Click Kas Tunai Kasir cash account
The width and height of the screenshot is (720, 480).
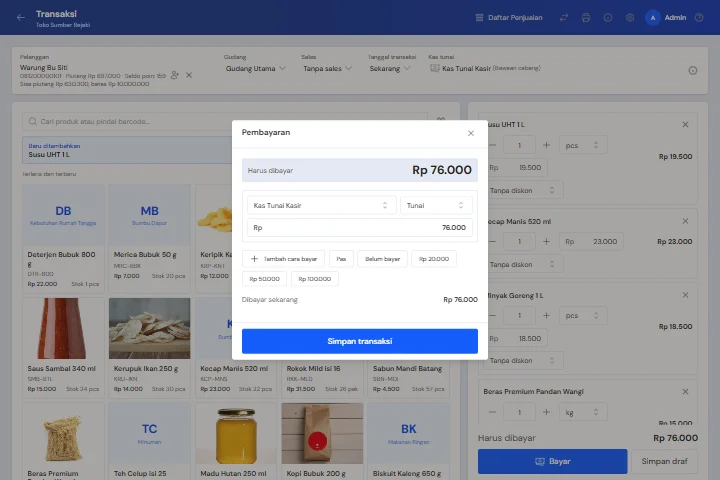485,68
